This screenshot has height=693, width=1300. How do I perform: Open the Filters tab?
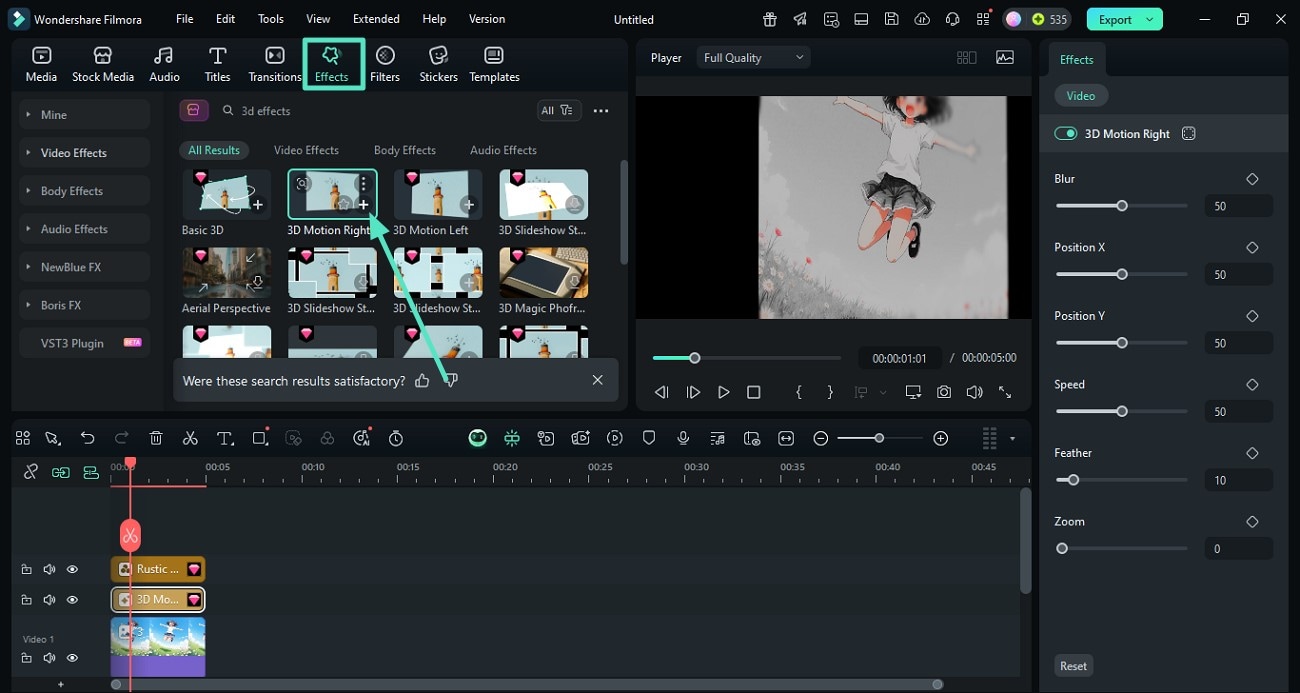pos(385,65)
